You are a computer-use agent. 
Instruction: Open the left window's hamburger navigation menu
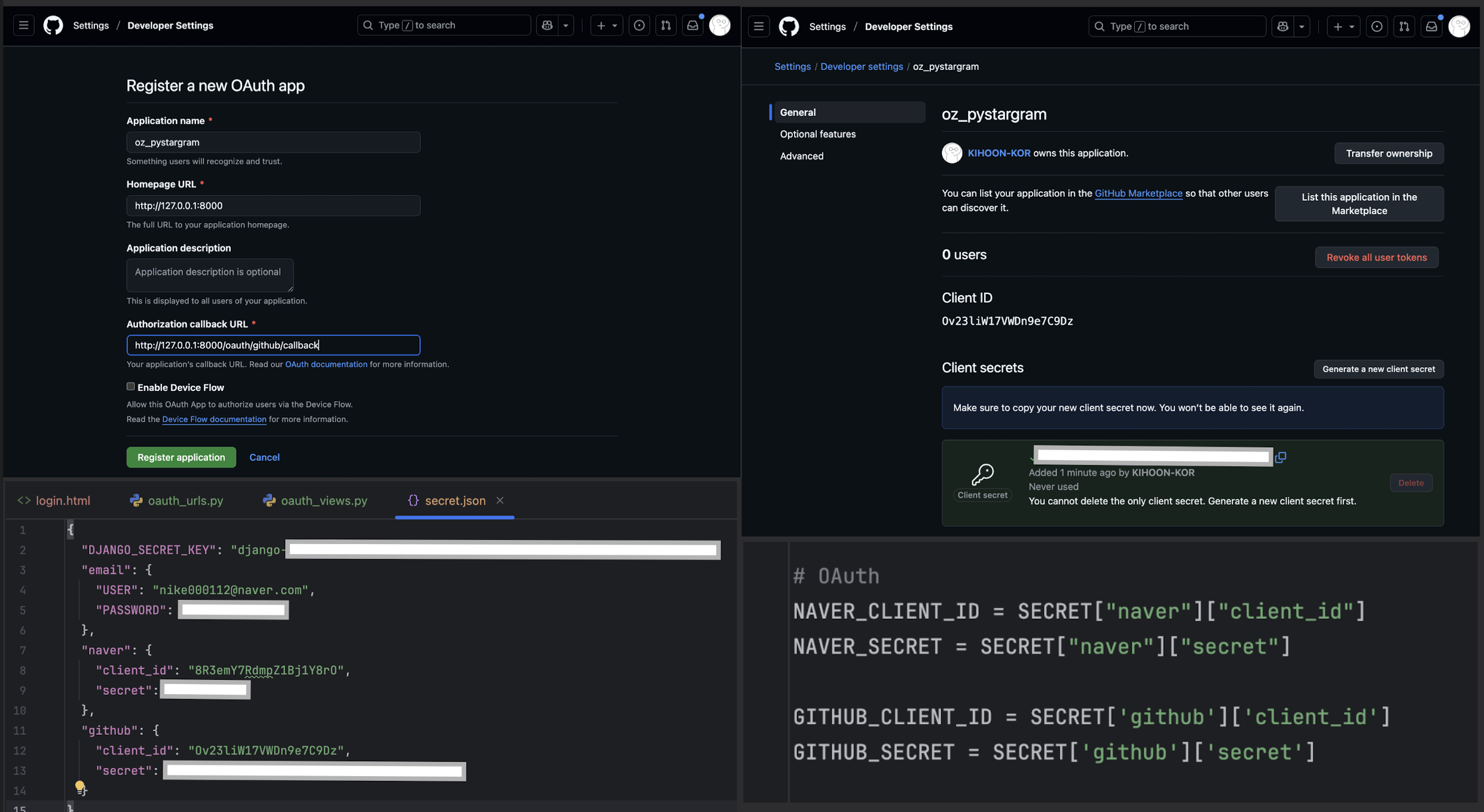pyautogui.click(x=23, y=25)
